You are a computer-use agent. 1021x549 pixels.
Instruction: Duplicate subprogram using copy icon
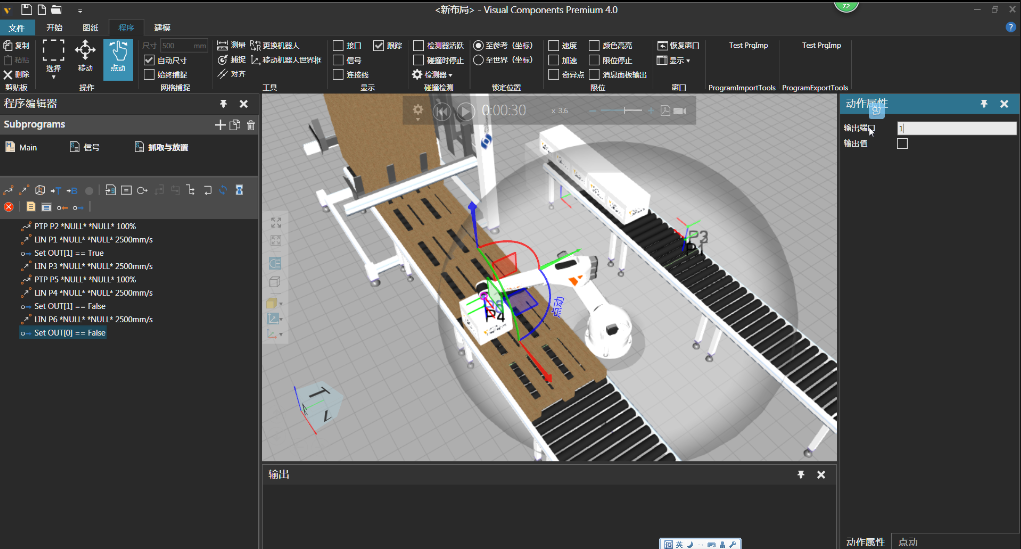tap(235, 124)
